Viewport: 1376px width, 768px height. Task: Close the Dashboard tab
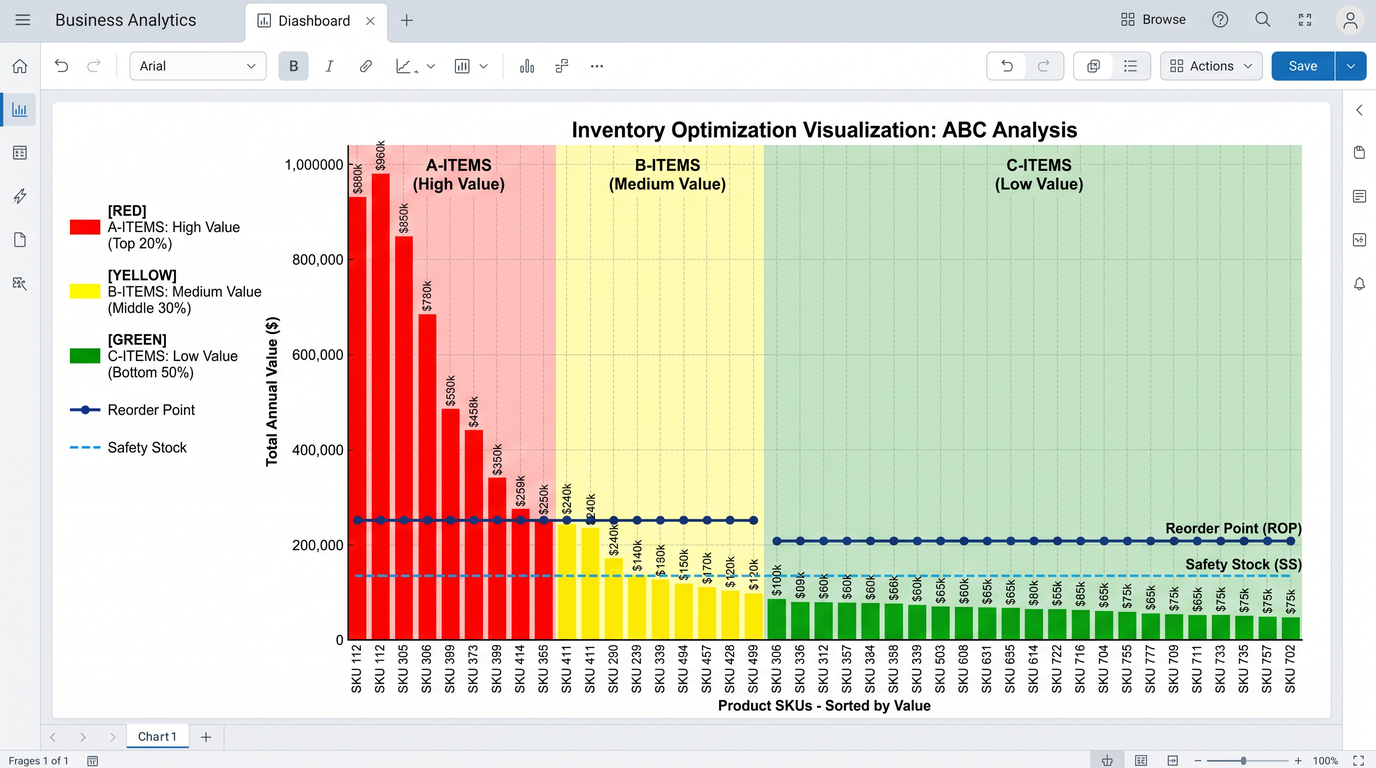pyautogui.click(x=371, y=21)
